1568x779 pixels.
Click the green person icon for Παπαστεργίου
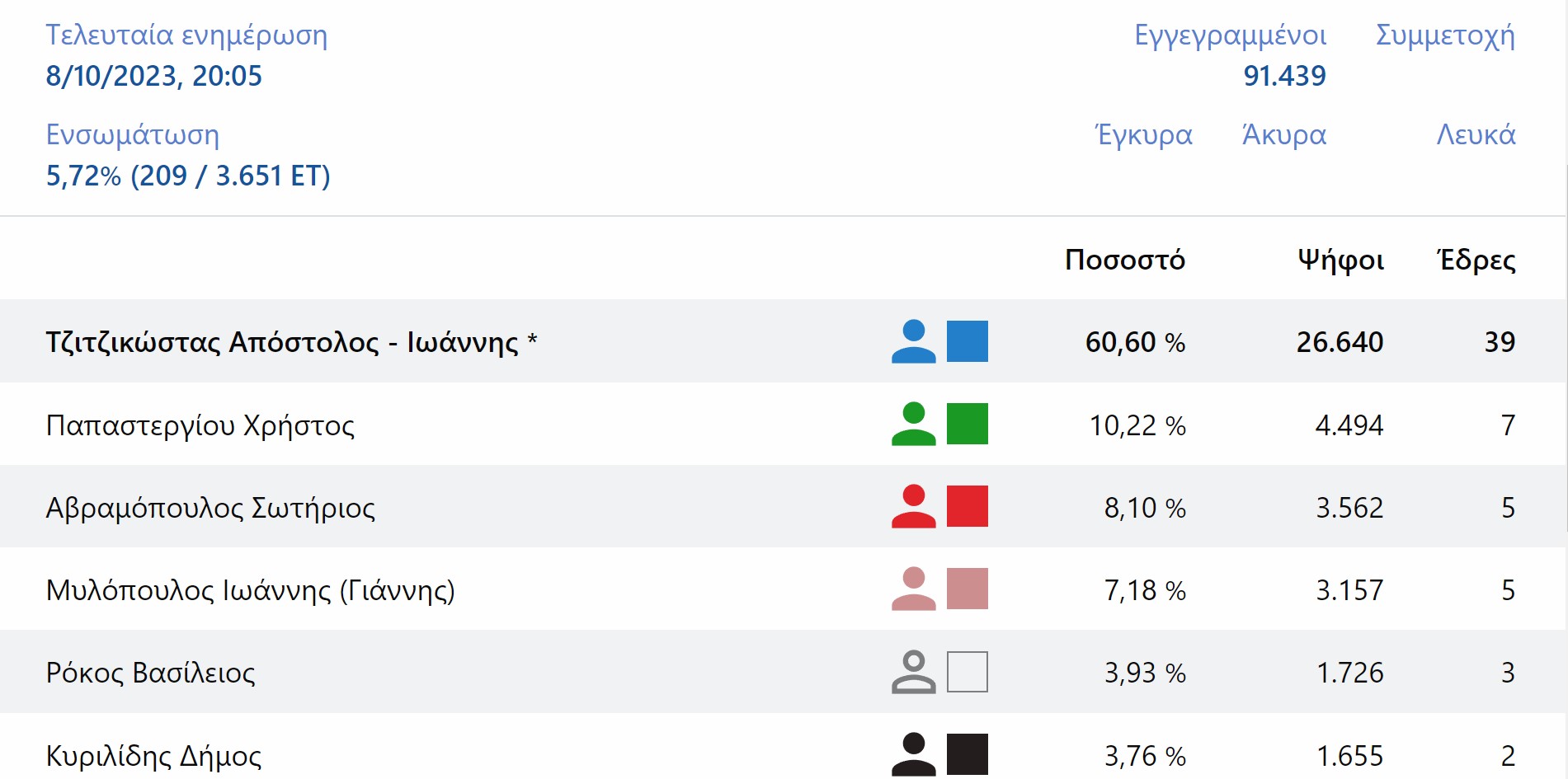[x=913, y=424]
